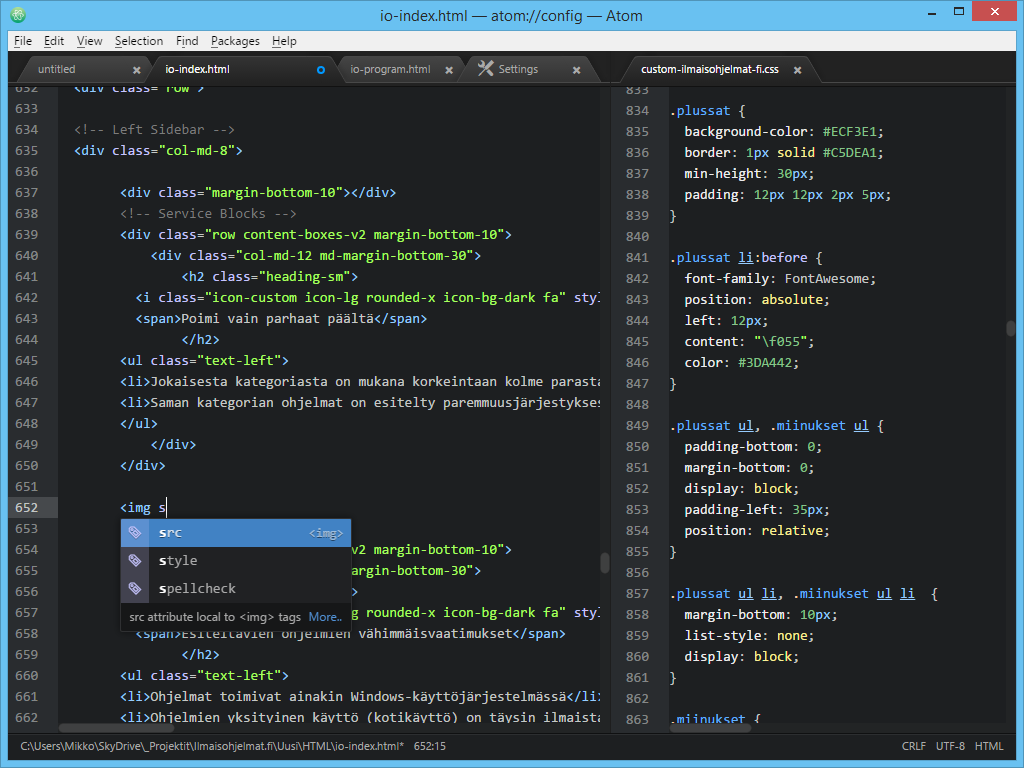Viewport: 1024px width, 768px height.
Task: Open the Help menu
Action: [x=284, y=40]
